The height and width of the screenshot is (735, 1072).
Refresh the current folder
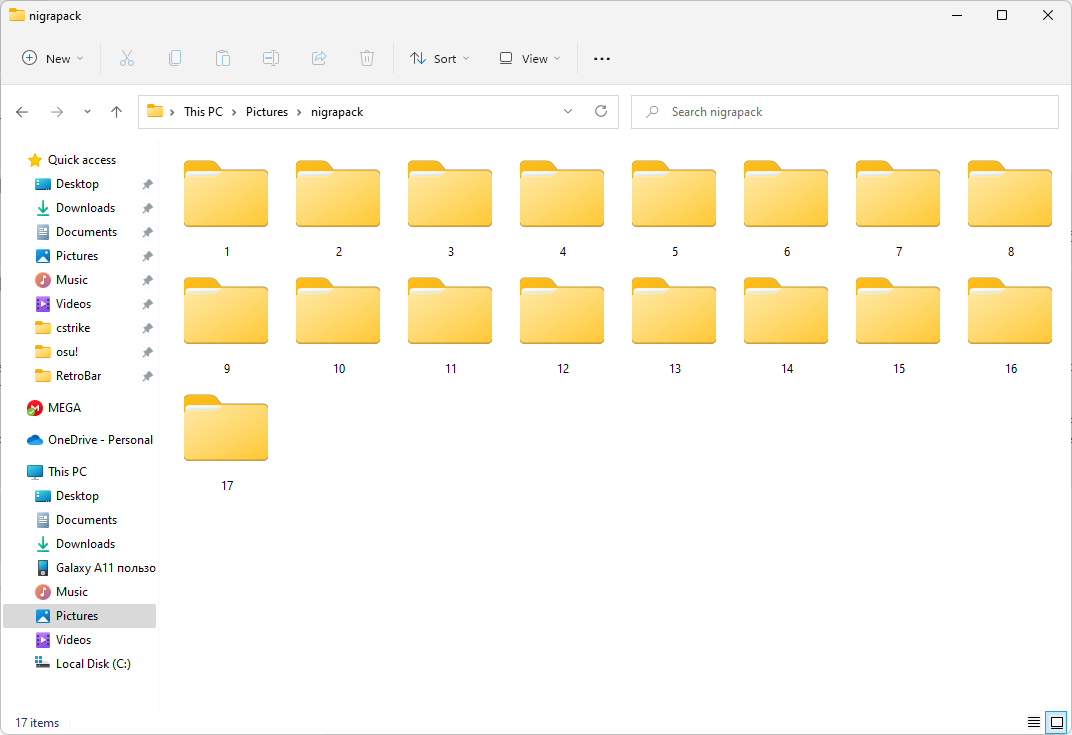click(x=601, y=111)
